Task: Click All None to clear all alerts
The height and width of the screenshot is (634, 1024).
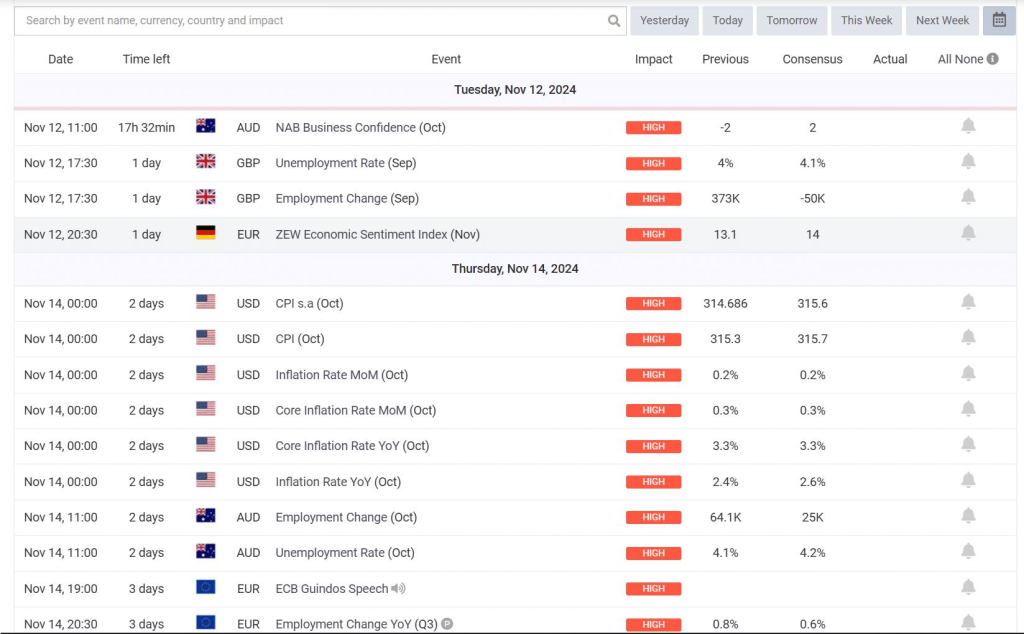Action: tap(958, 58)
